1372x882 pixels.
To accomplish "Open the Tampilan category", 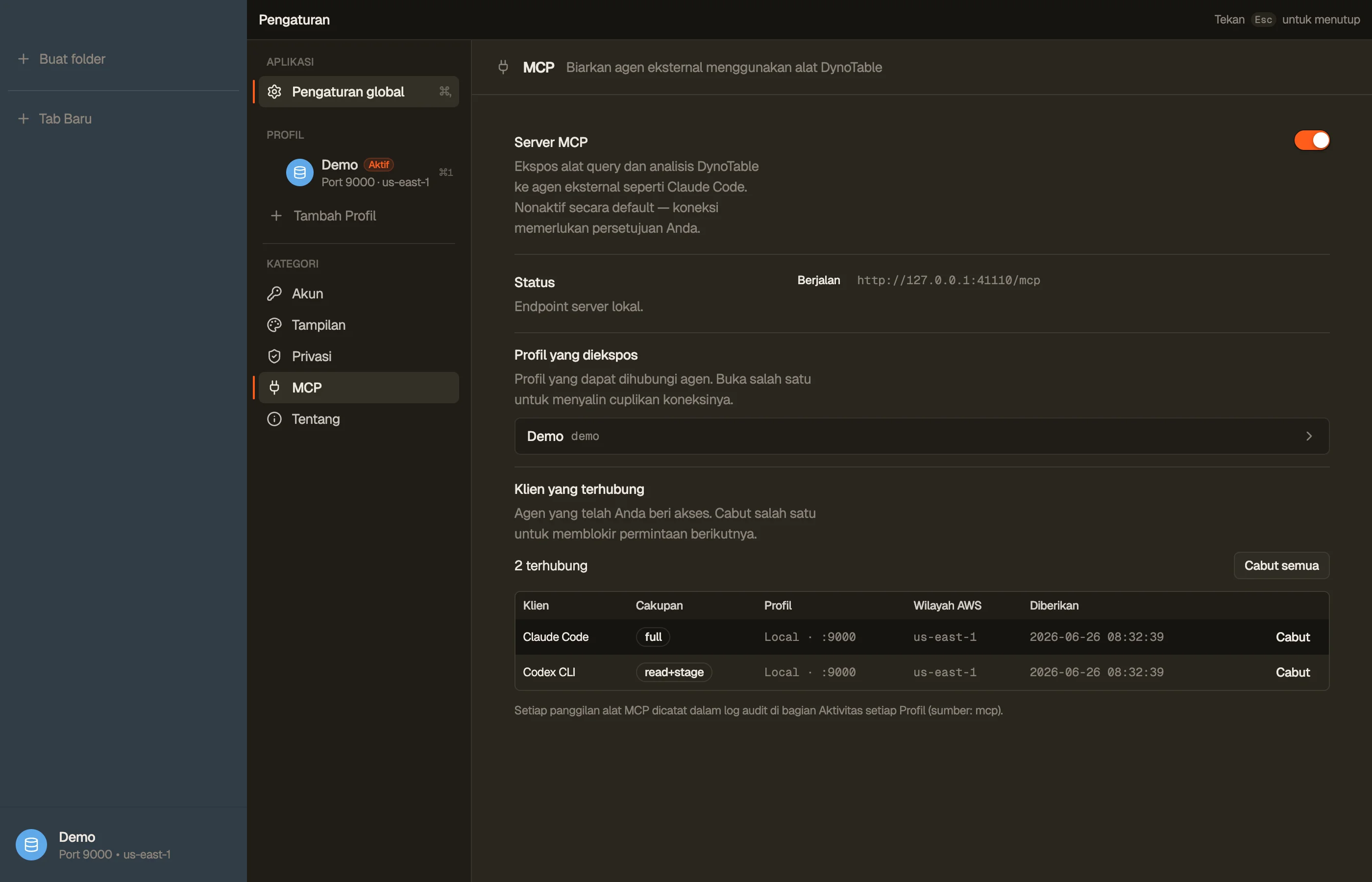I will (359, 325).
